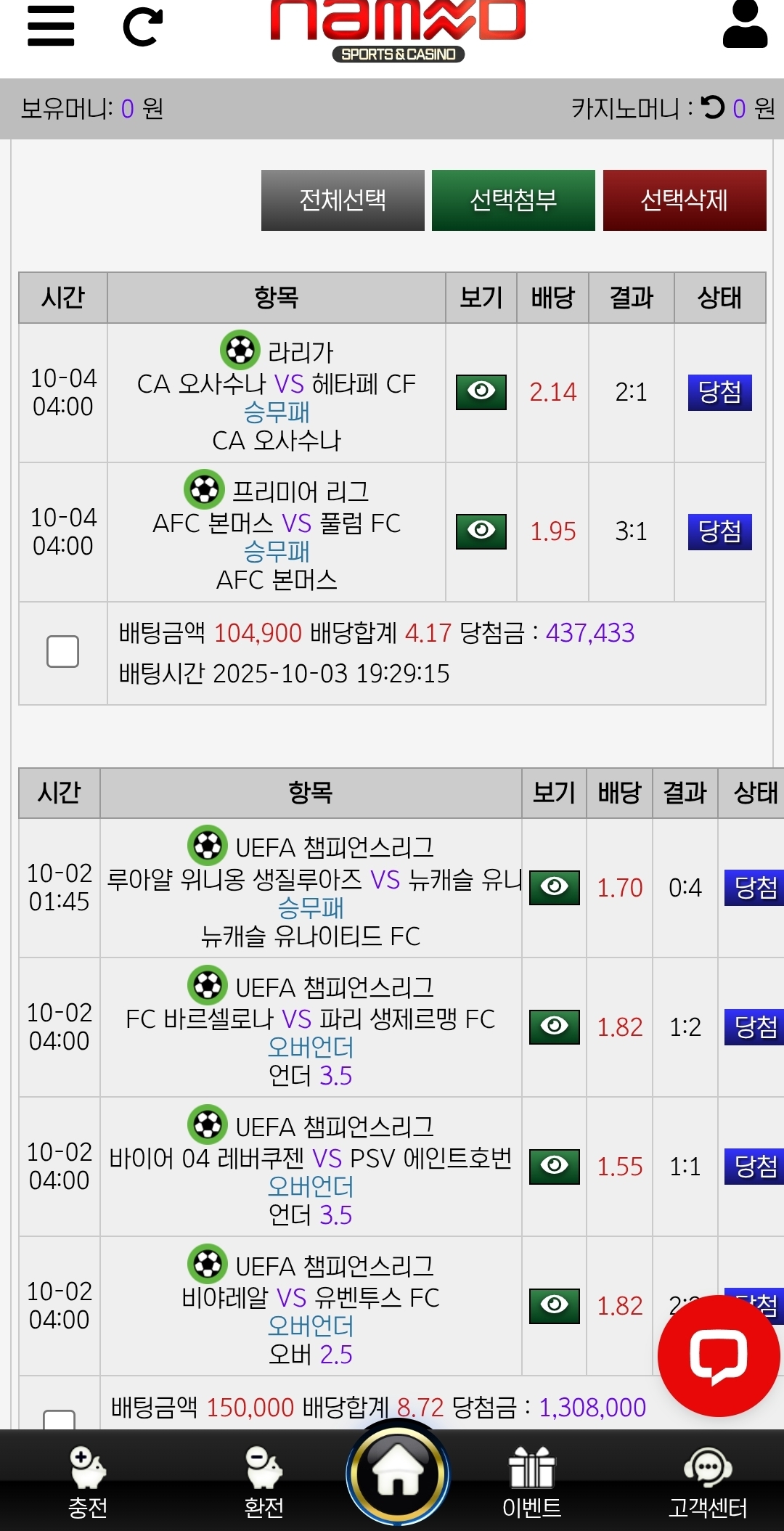This screenshot has width=784, height=1531.
Task: Click the green 선택첨부 button
Action: [513, 200]
